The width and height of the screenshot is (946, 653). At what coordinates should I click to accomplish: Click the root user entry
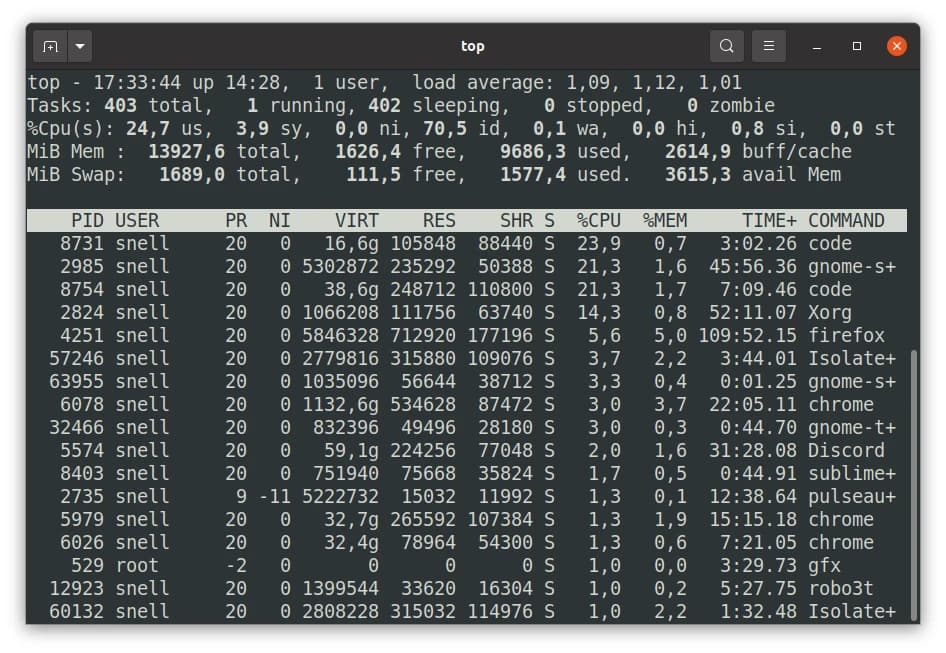coord(137,565)
